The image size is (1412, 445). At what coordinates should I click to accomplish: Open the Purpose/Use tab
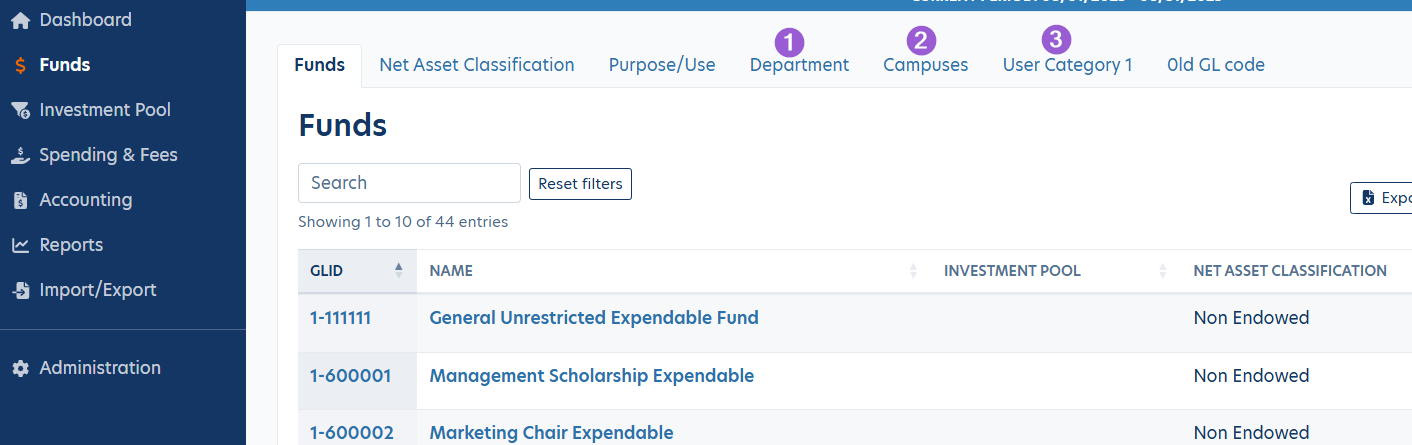(662, 65)
